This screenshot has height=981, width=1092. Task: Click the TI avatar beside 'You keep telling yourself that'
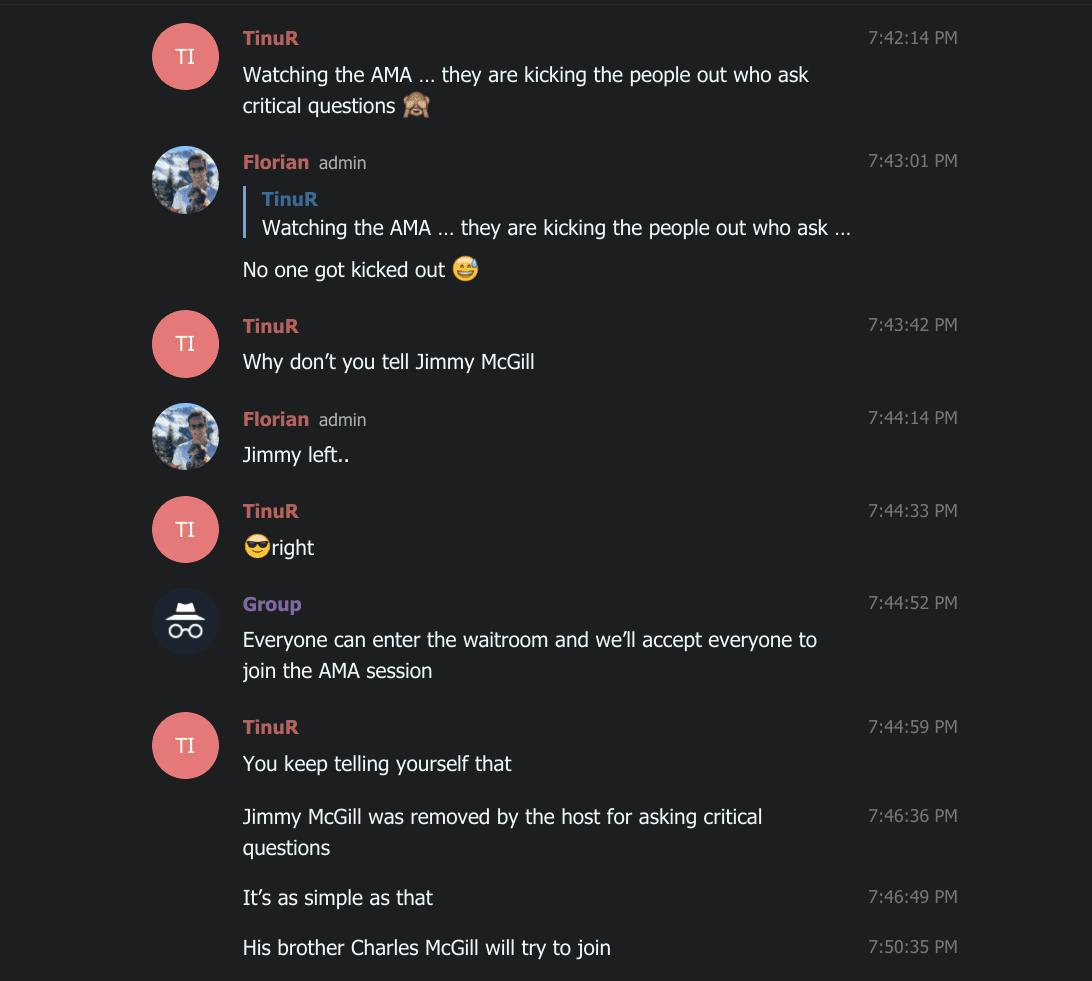[185, 745]
